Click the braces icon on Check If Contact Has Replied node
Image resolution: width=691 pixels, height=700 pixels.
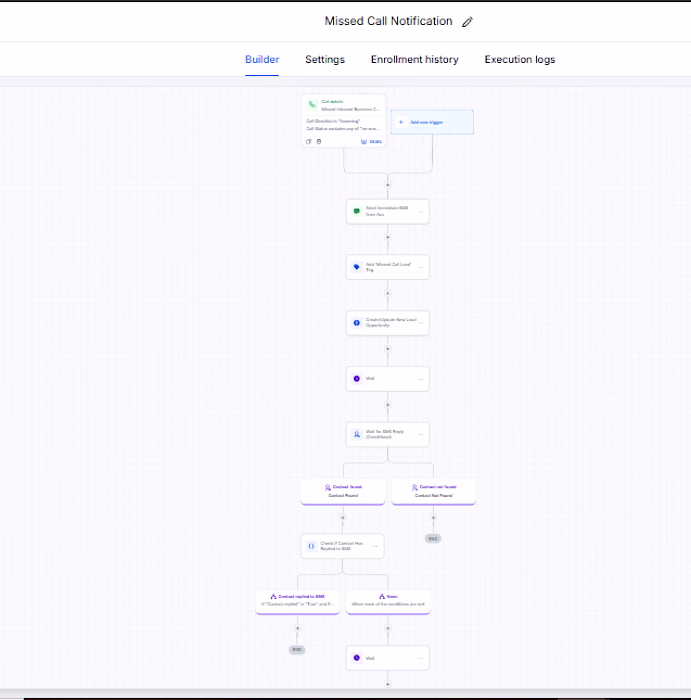[312, 546]
